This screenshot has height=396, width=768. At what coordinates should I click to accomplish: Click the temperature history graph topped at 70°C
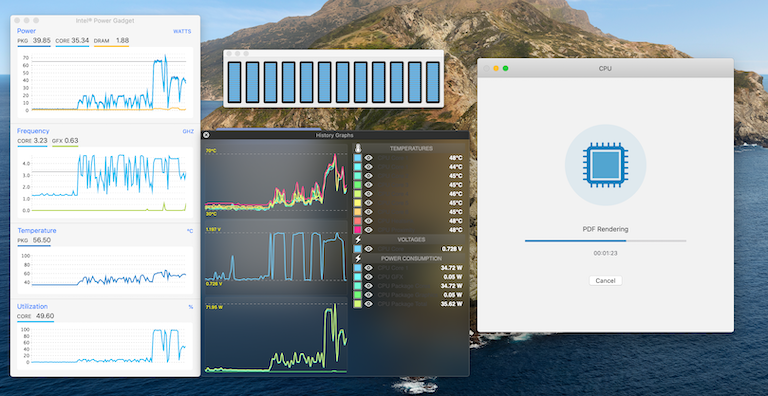276,180
